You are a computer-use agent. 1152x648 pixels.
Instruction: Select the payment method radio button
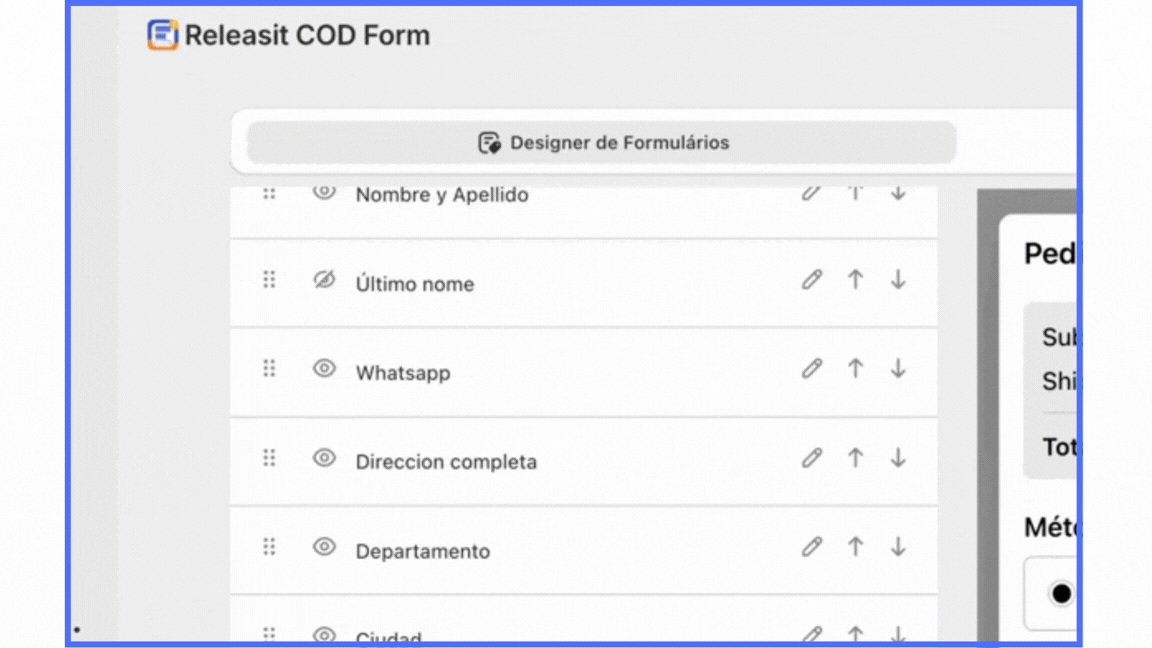(1061, 594)
